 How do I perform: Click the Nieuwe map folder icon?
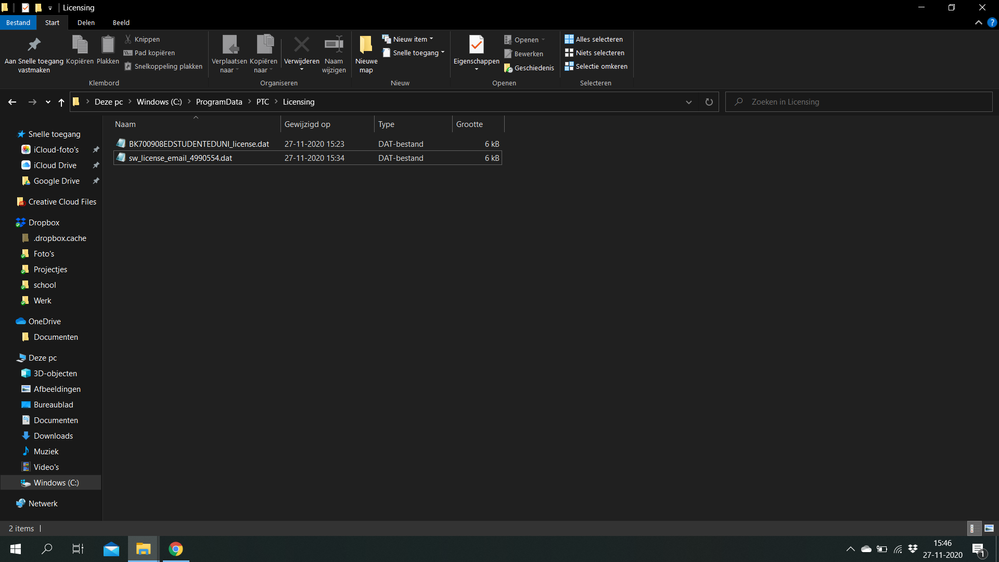click(x=366, y=46)
